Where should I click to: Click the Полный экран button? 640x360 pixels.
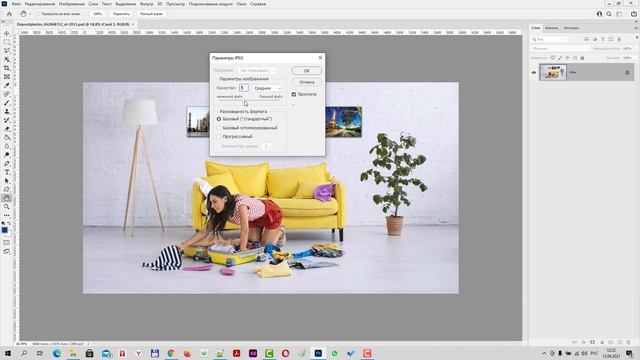[x=151, y=14]
